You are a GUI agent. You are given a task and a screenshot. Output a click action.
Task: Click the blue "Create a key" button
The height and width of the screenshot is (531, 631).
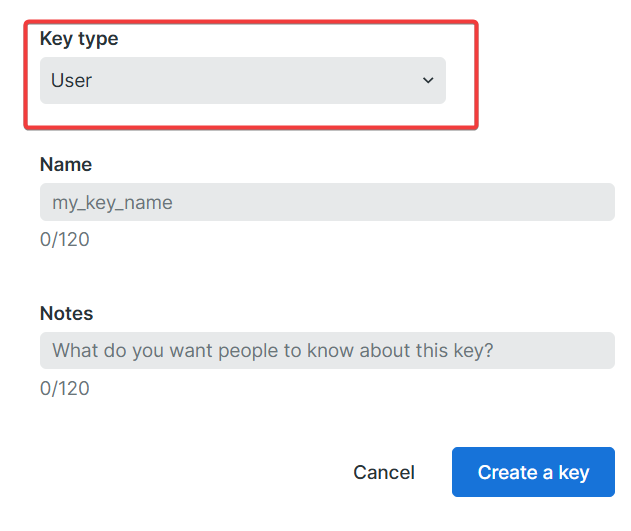point(533,472)
